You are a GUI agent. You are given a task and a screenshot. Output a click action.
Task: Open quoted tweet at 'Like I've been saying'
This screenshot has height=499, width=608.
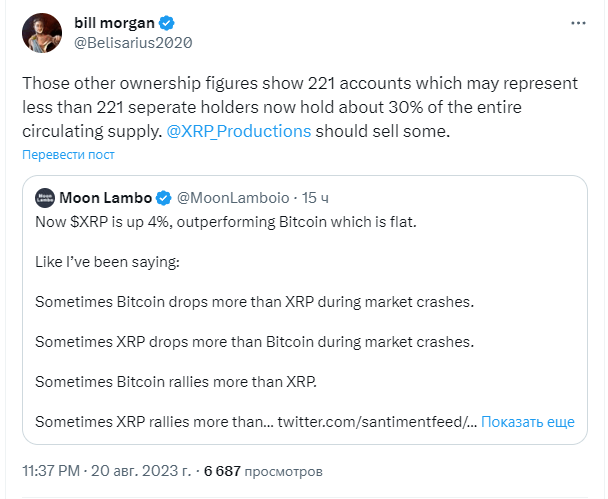point(107,262)
